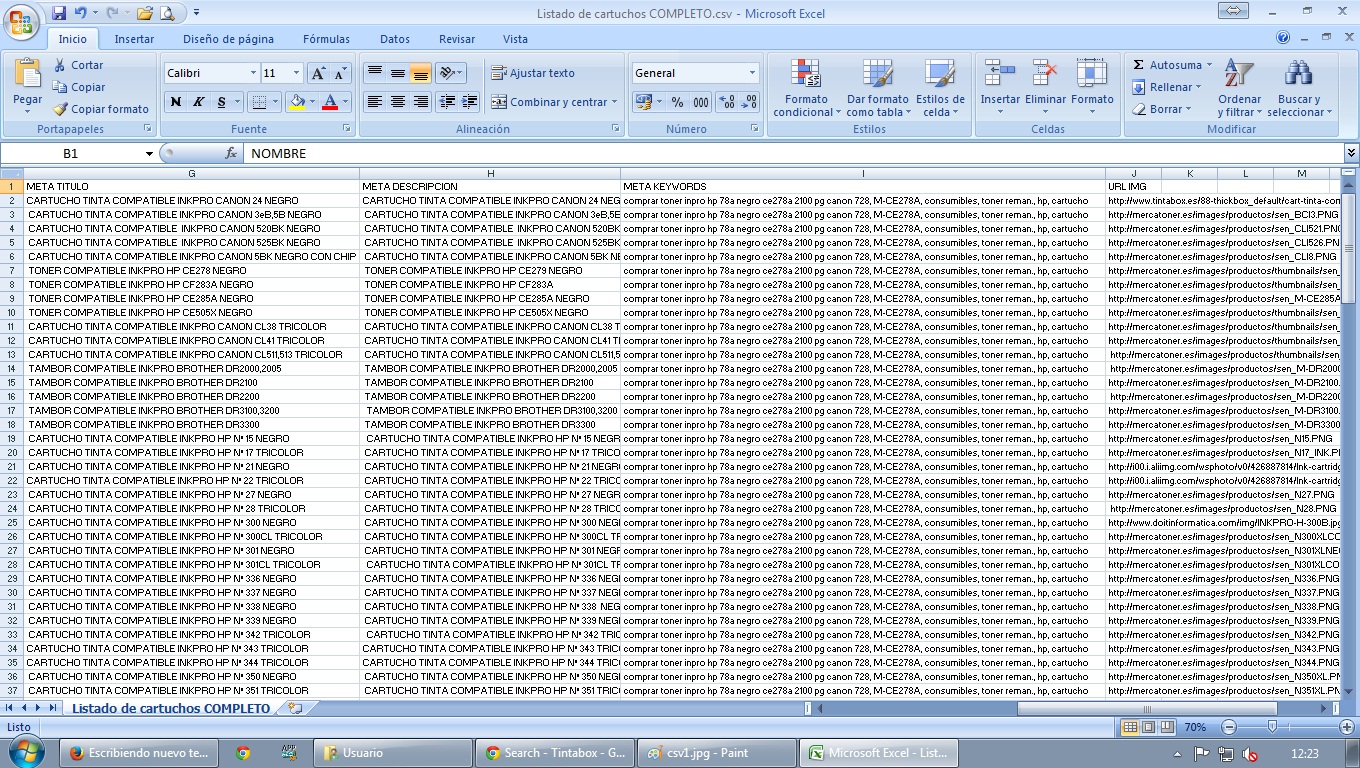Increase decimal places icon
The height and width of the screenshot is (768, 1360).
[x=727, y=102]
